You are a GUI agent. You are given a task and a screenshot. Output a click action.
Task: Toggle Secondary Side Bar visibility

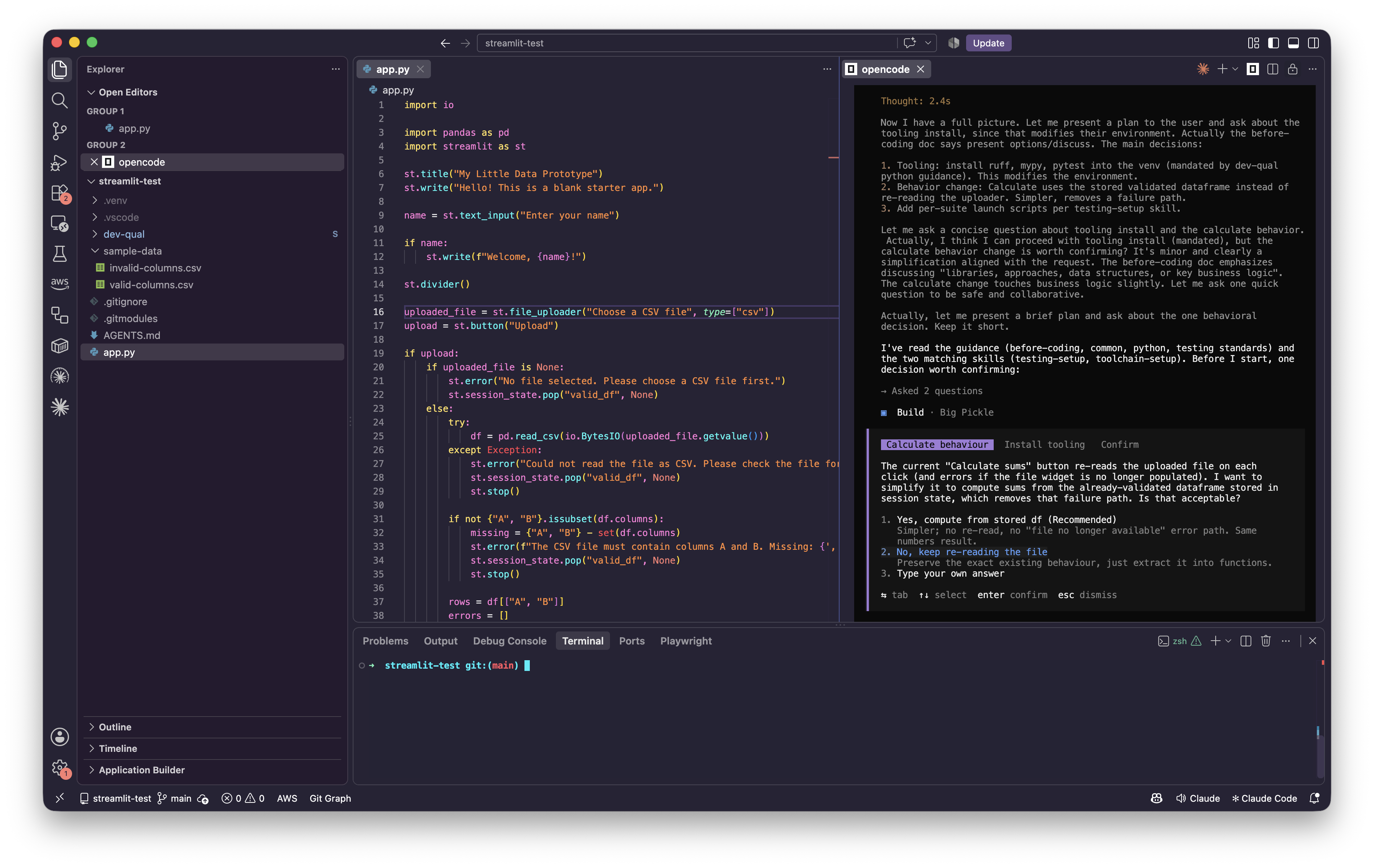[x=1313, y=43]
